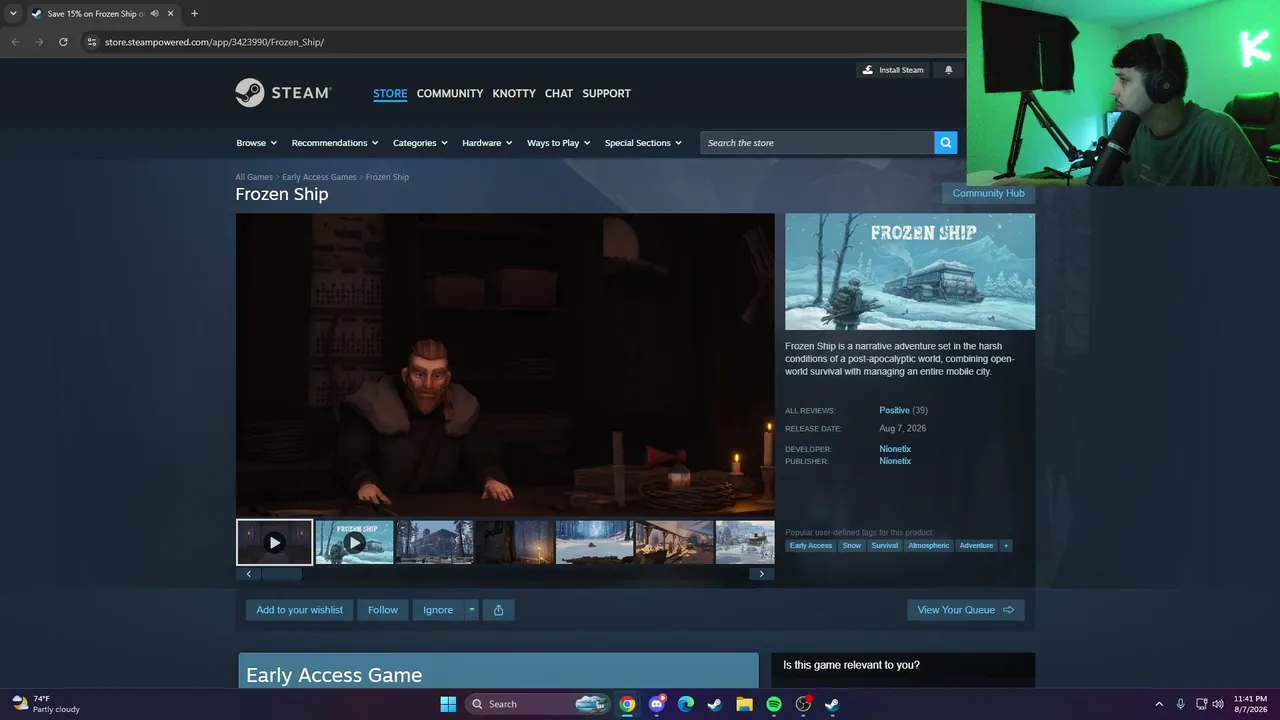This screenshot has width=1280, height=720.
Task: Open volume control from the system tray
Action: click(x=1218, y=704)
